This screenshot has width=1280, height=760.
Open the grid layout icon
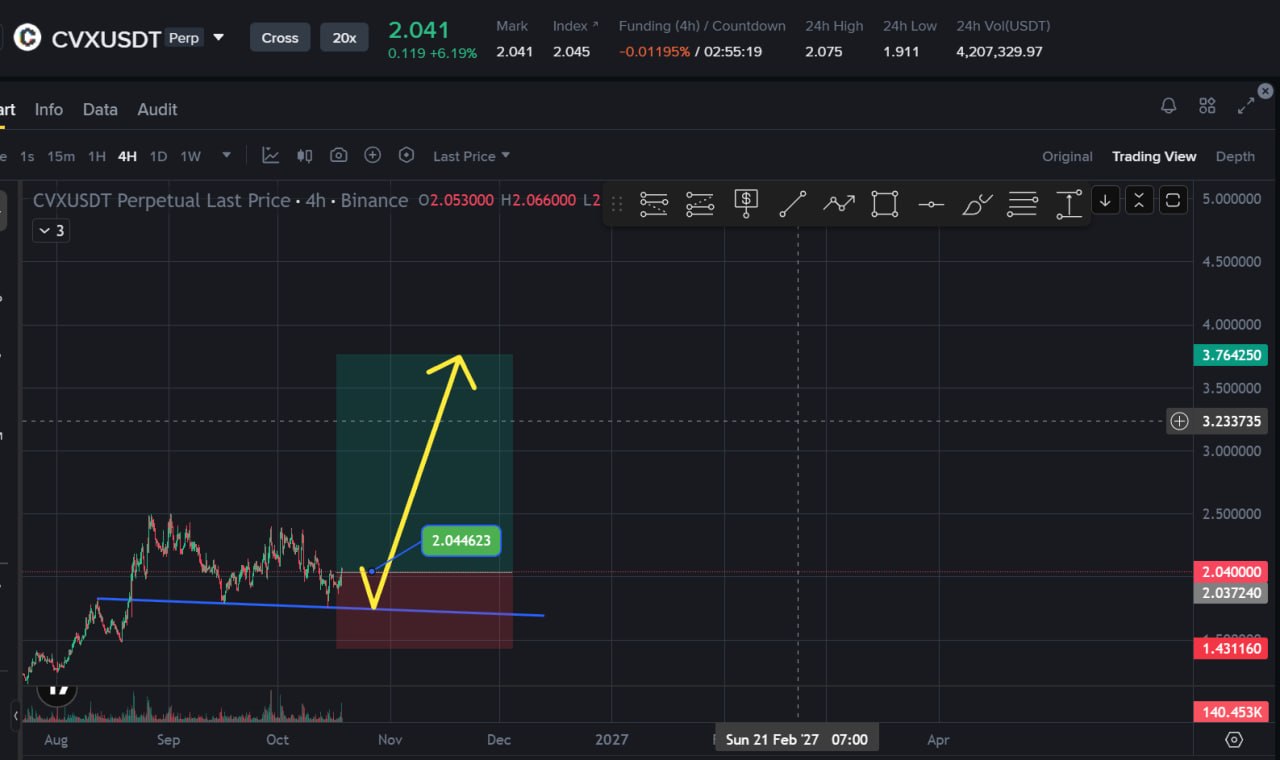(x=1207, y=105)
